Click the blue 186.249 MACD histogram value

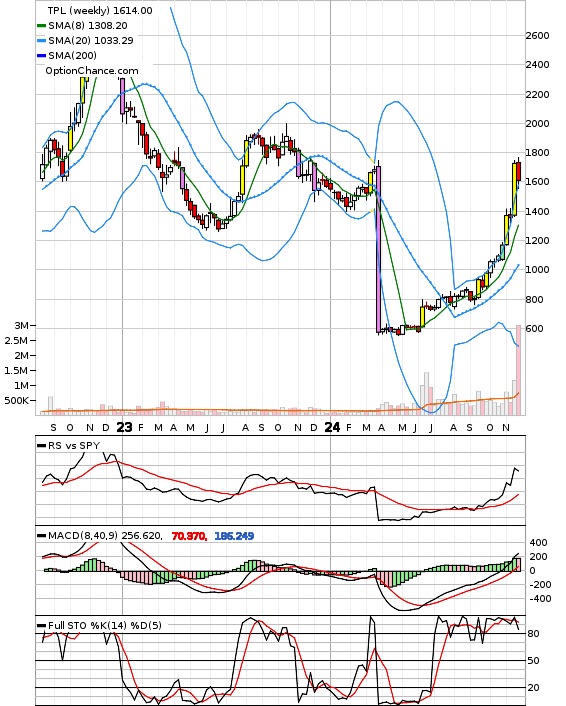pos(234,536)
